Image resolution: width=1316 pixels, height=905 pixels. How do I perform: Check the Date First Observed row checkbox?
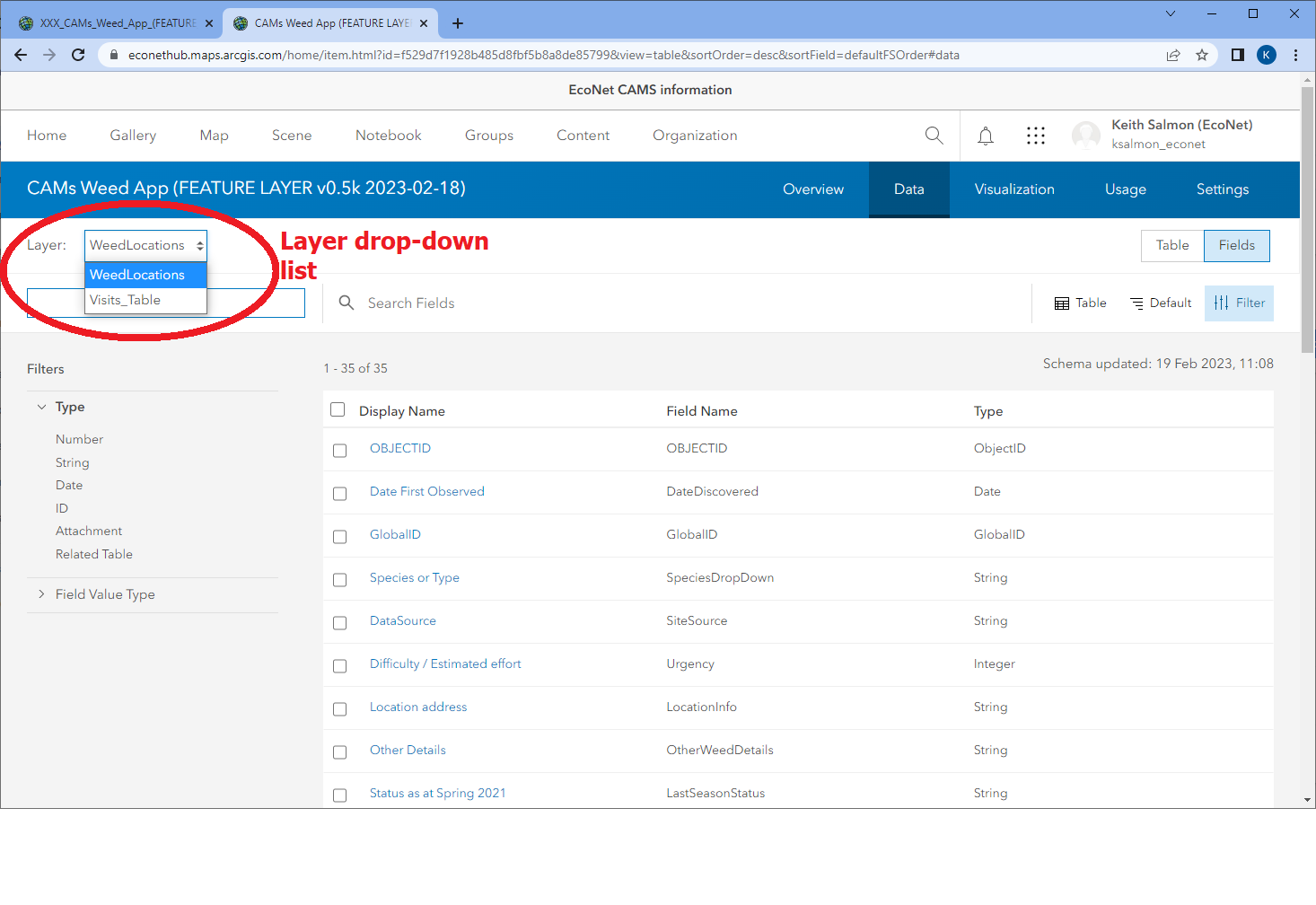pos(339,493)
